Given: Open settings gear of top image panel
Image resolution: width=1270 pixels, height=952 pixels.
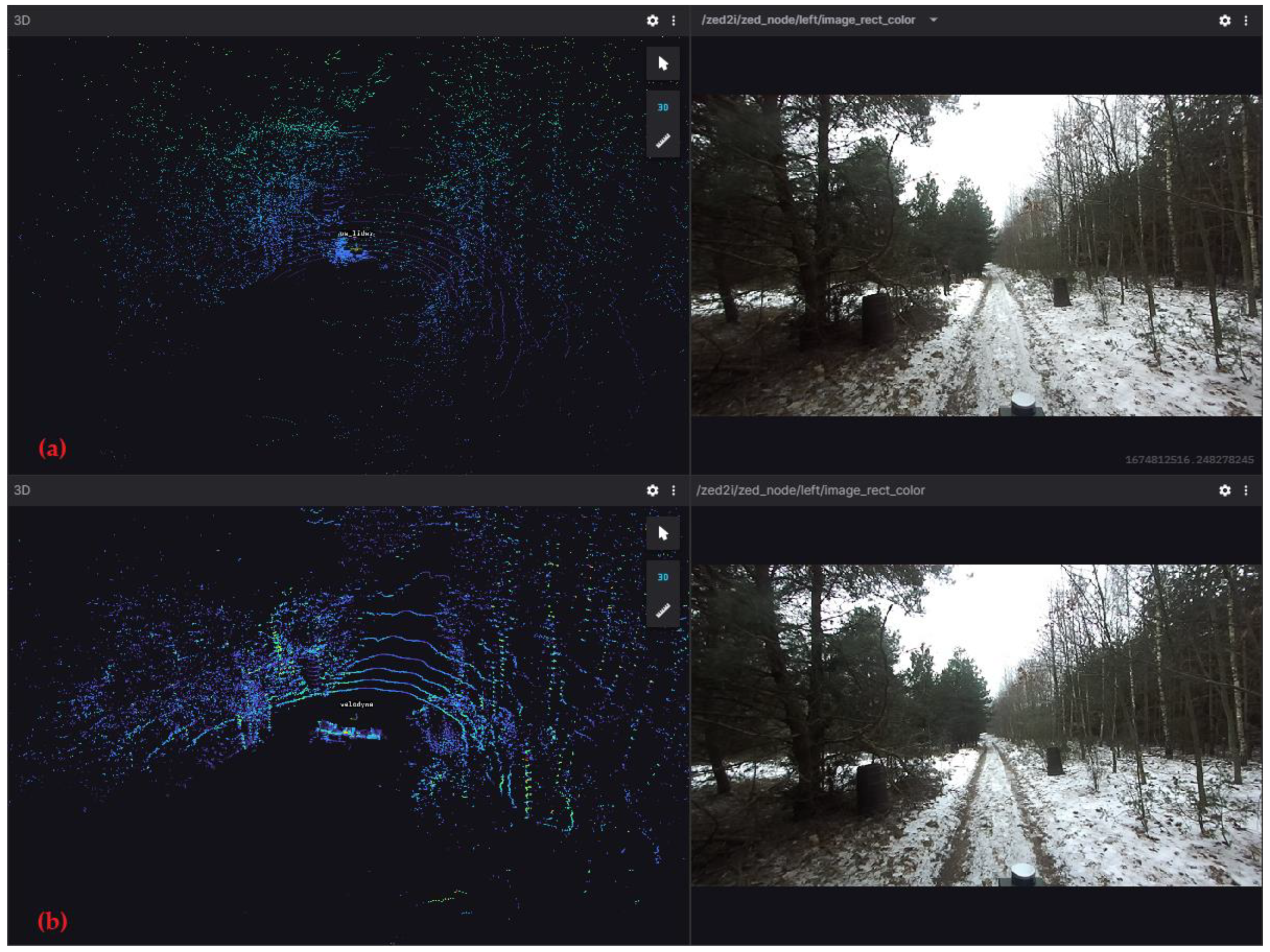Looking at the screenshot, I should (x=1225, y=21).
